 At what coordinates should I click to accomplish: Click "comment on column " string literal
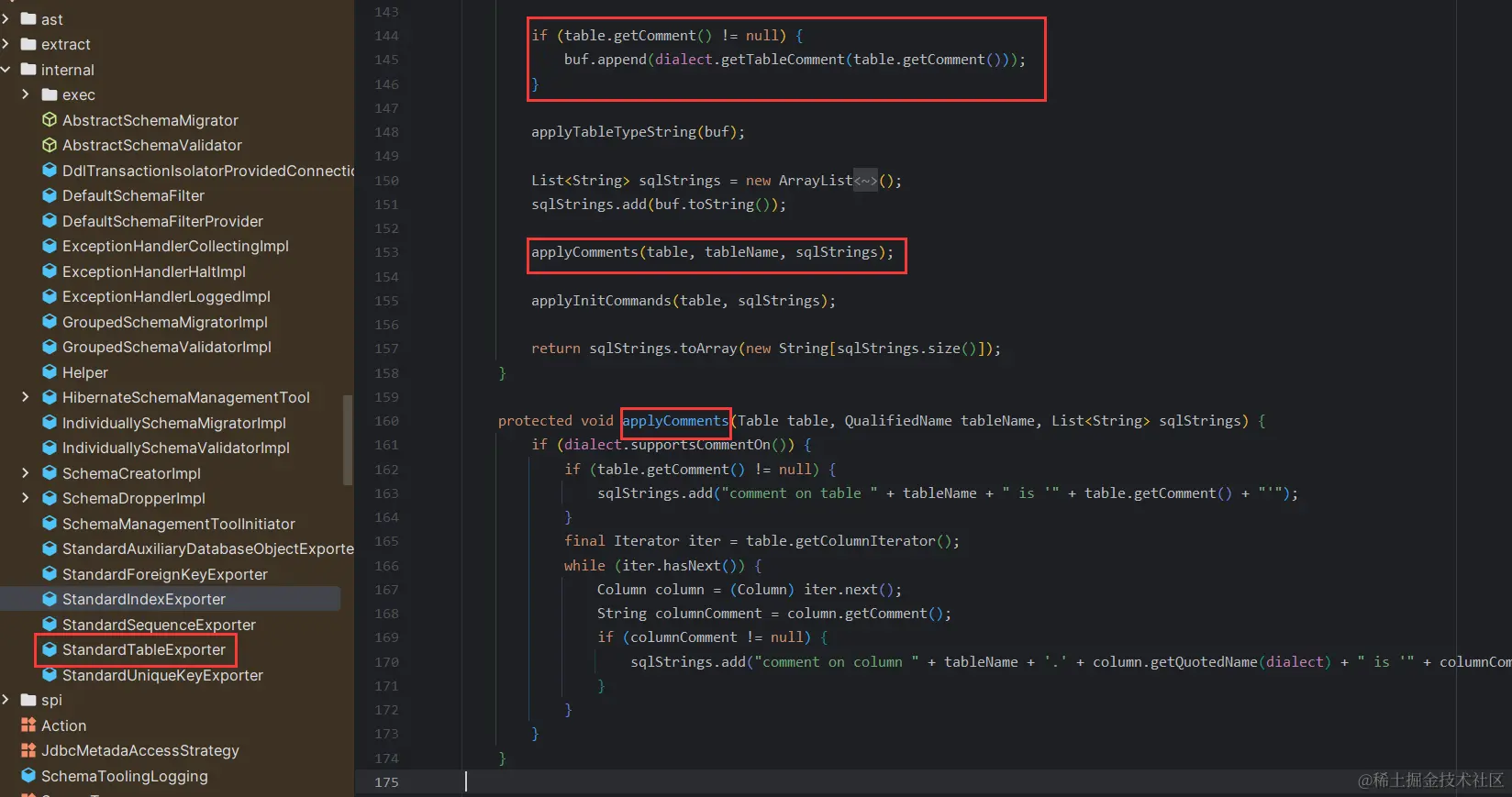pos(836,662)
